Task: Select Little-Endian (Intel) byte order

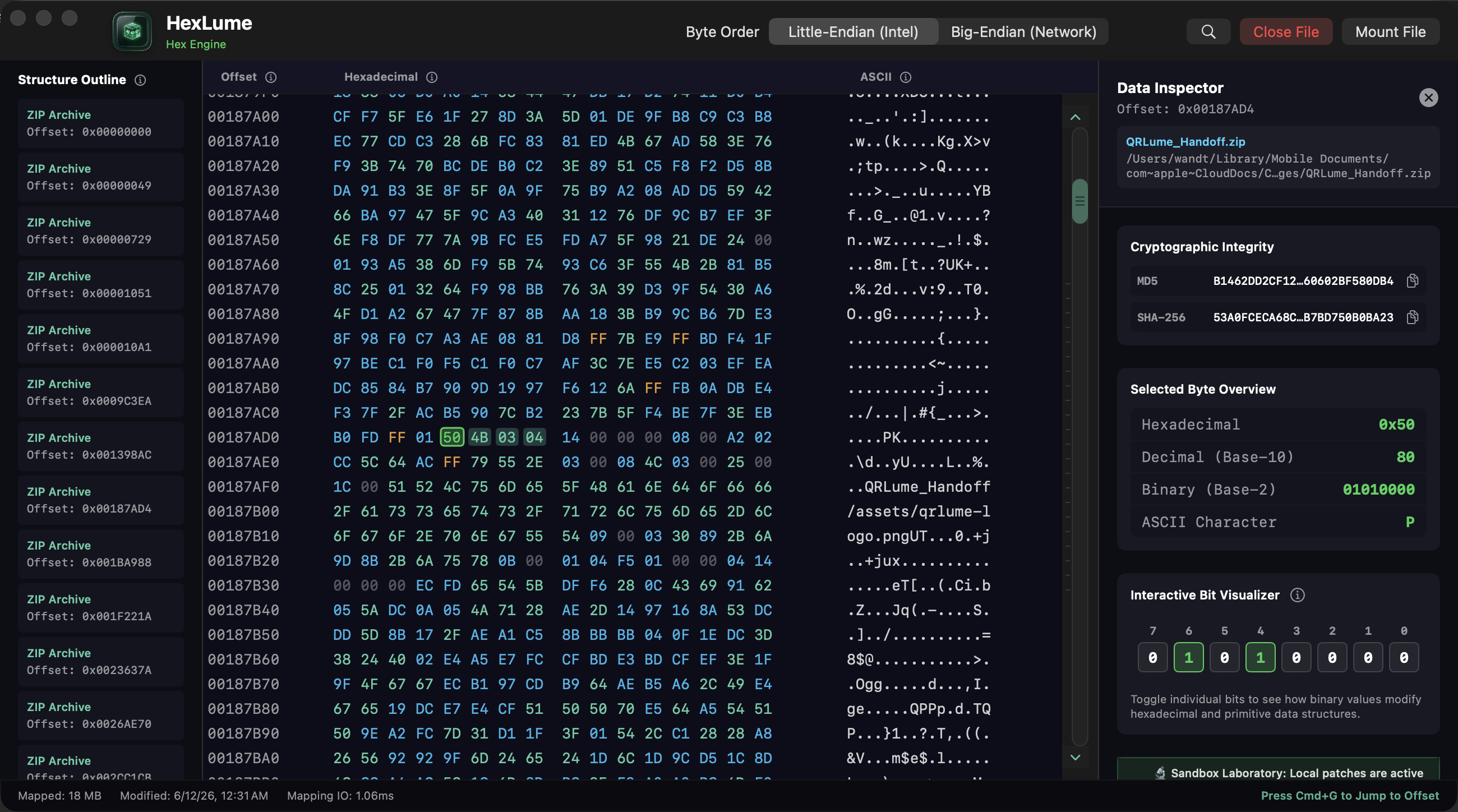Action: (x=853, y=32)
